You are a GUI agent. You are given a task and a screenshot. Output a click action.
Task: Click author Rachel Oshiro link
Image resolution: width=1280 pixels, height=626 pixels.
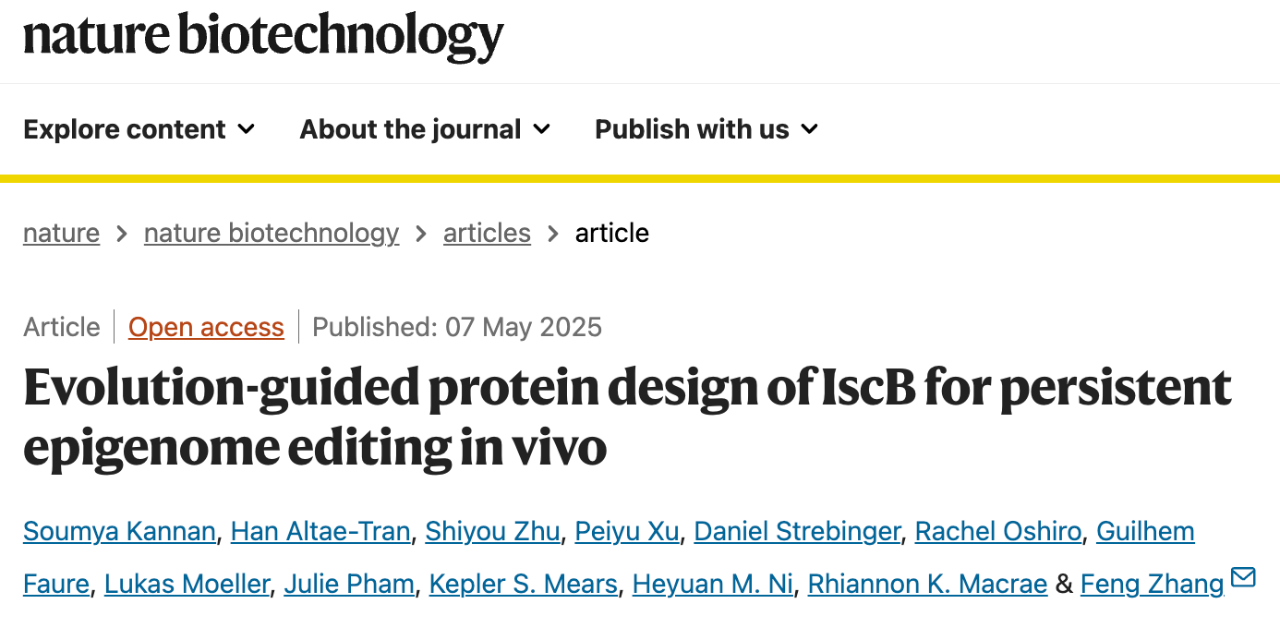[x=998, y=531]
